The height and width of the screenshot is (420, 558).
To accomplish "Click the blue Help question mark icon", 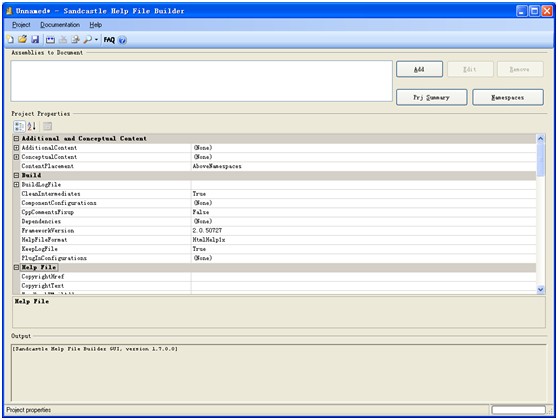I will tap(122, 40).
